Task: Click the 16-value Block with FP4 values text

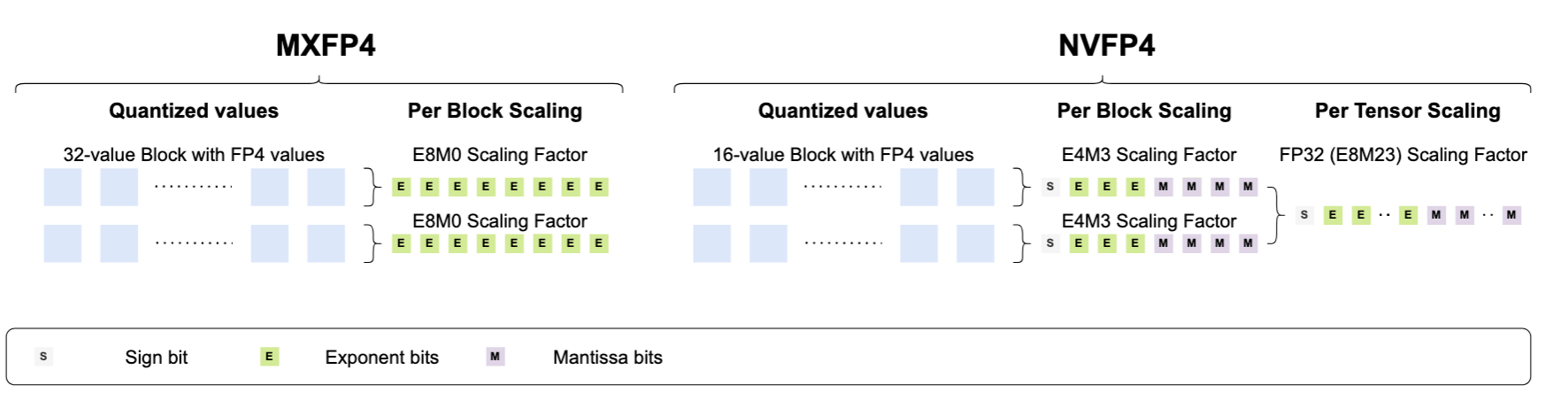Action: click(x=843, y=155)
